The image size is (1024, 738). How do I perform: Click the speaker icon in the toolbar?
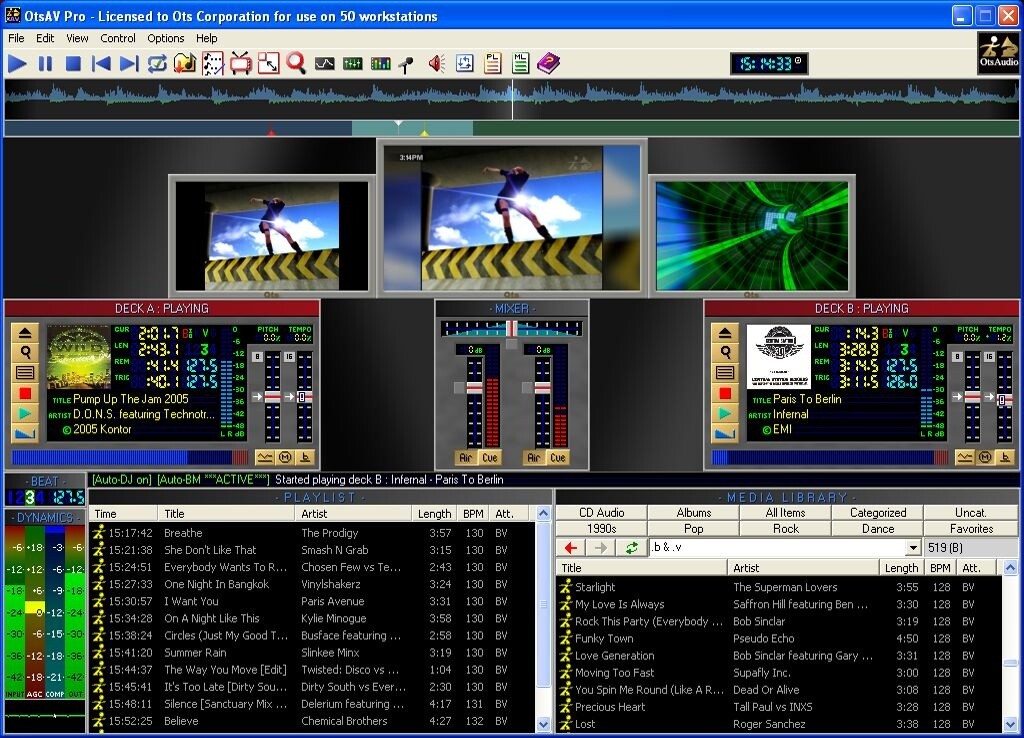pos(436,64)
